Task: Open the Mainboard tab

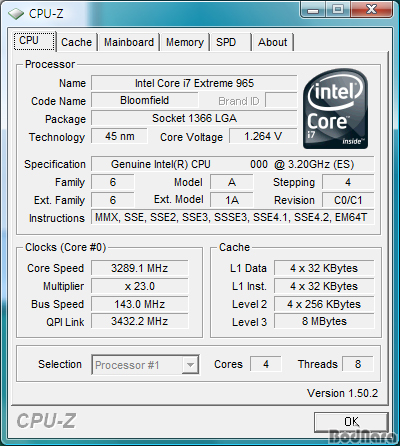Action: click(129, 42)
